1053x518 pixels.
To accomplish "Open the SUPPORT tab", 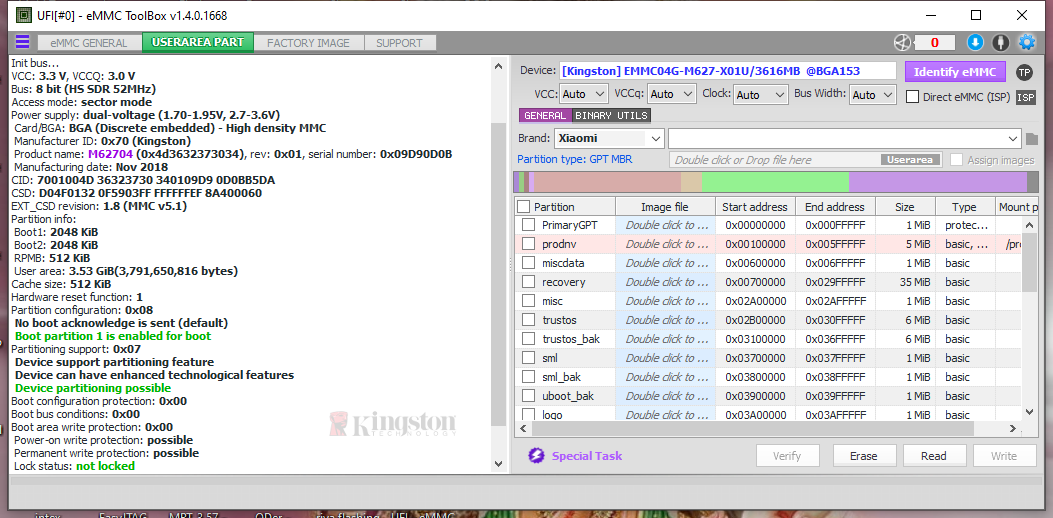I will [400, 43].
